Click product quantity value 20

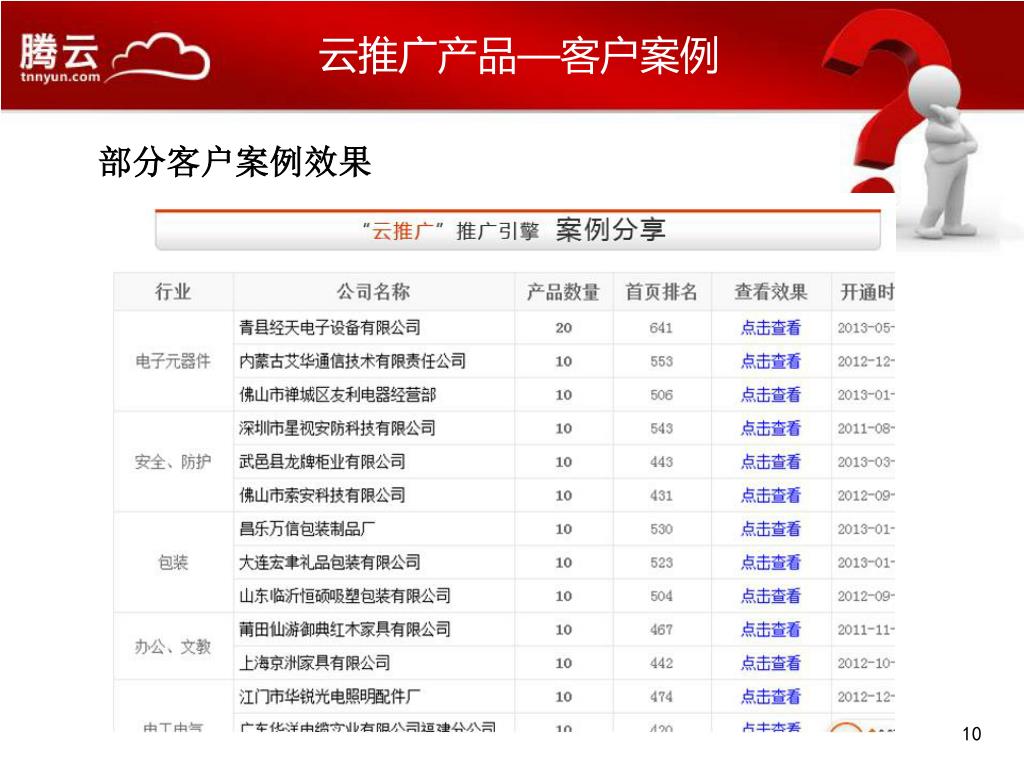564,328
